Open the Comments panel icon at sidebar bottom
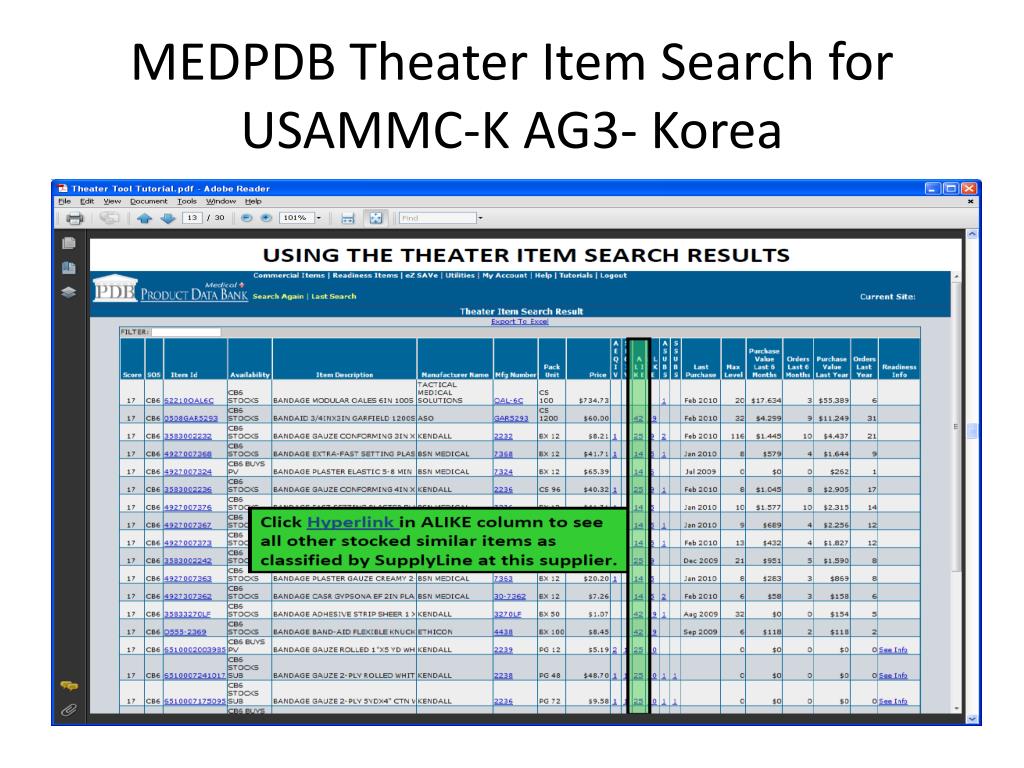Viewport: 1024px width, 768px height. pyautogui.click(x=69, y=686)
